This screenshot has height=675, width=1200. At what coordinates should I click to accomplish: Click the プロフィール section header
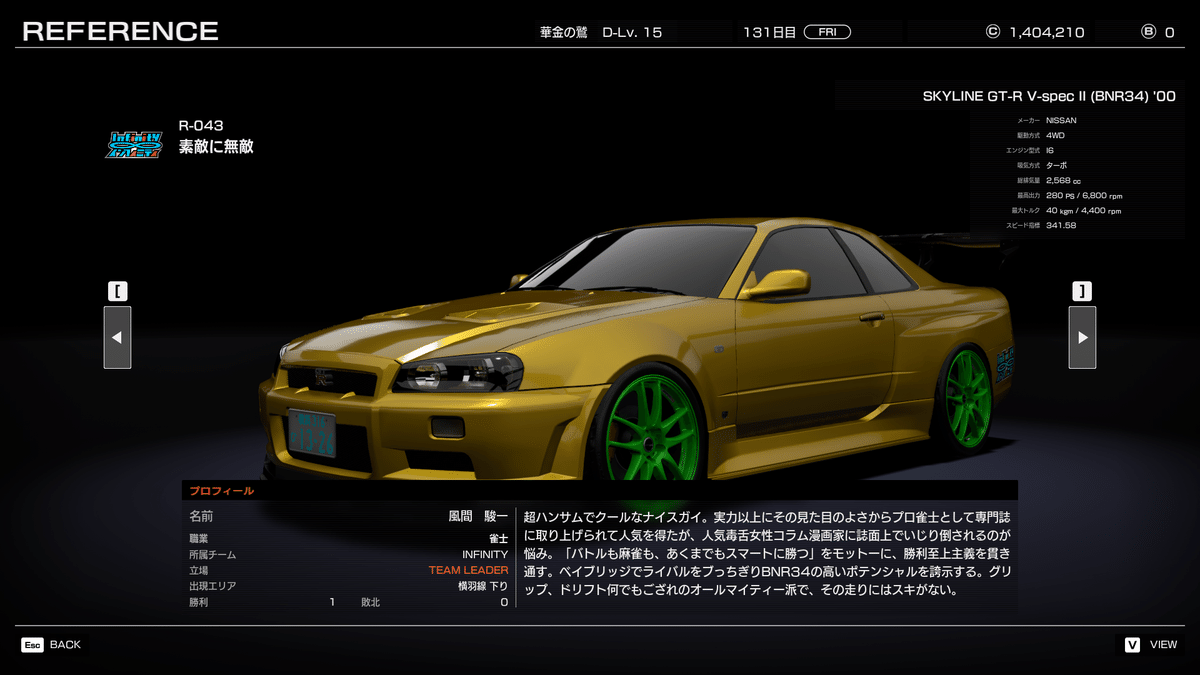222,491
